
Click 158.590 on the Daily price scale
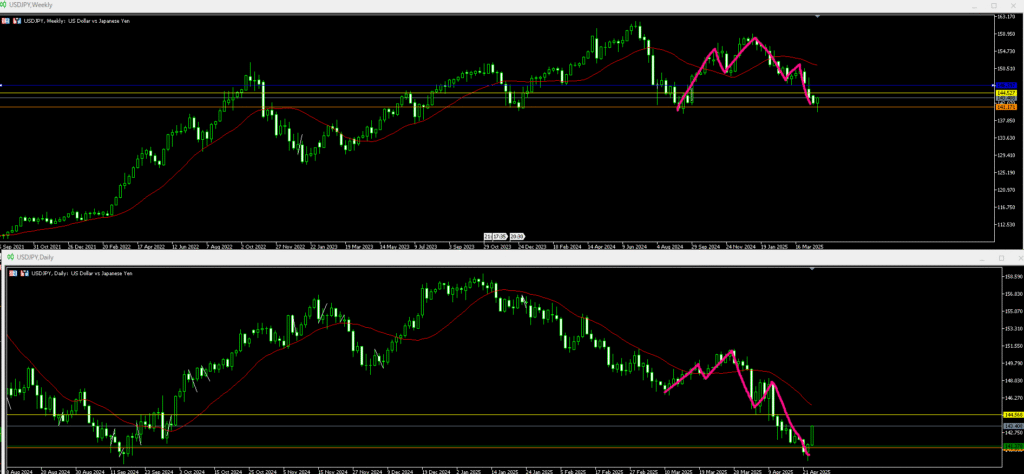point(1013,276)
